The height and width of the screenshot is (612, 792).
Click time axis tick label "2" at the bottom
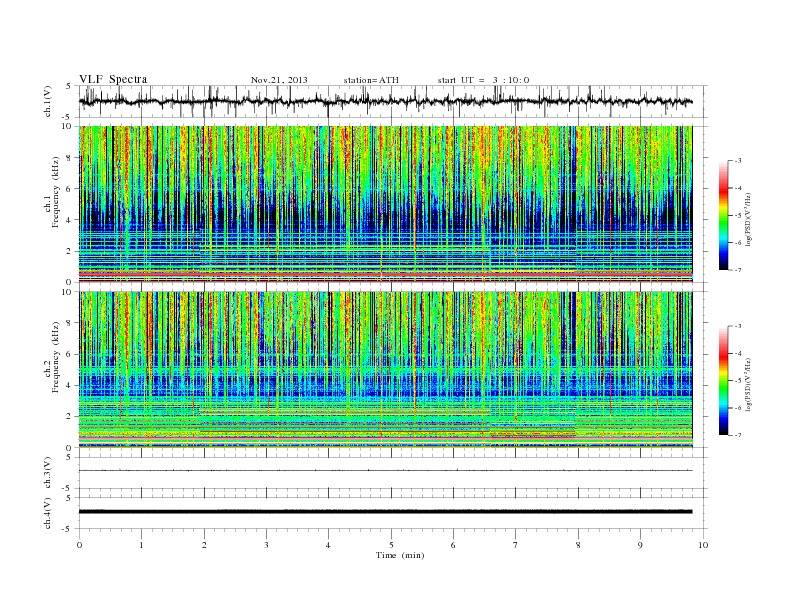click(x=204, y=545)
